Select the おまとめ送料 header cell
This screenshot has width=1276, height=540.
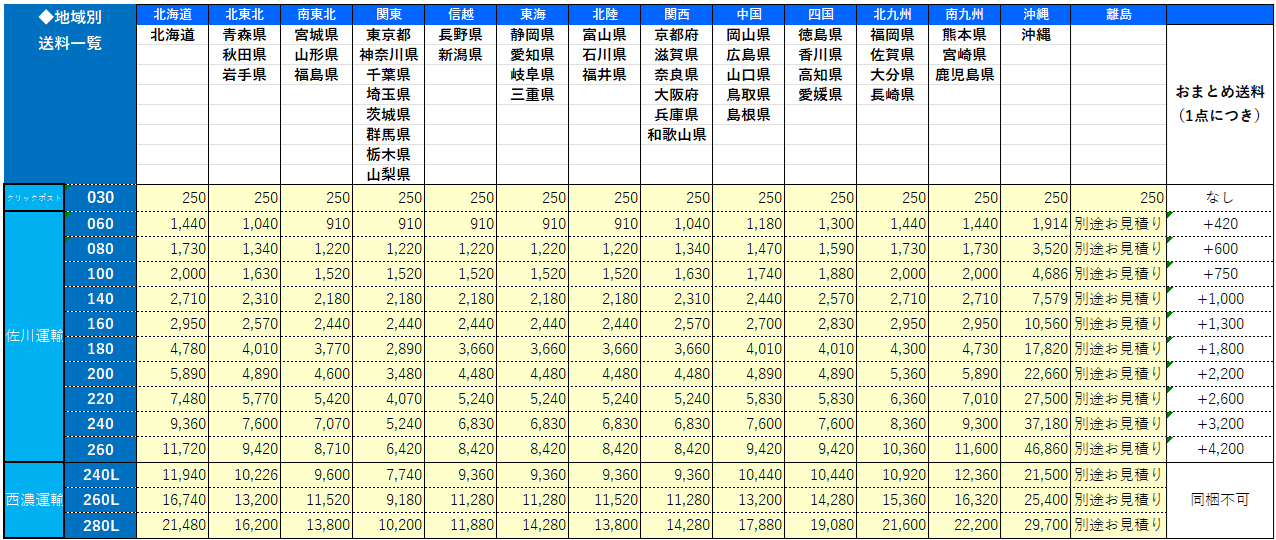tap(1220, 103)
